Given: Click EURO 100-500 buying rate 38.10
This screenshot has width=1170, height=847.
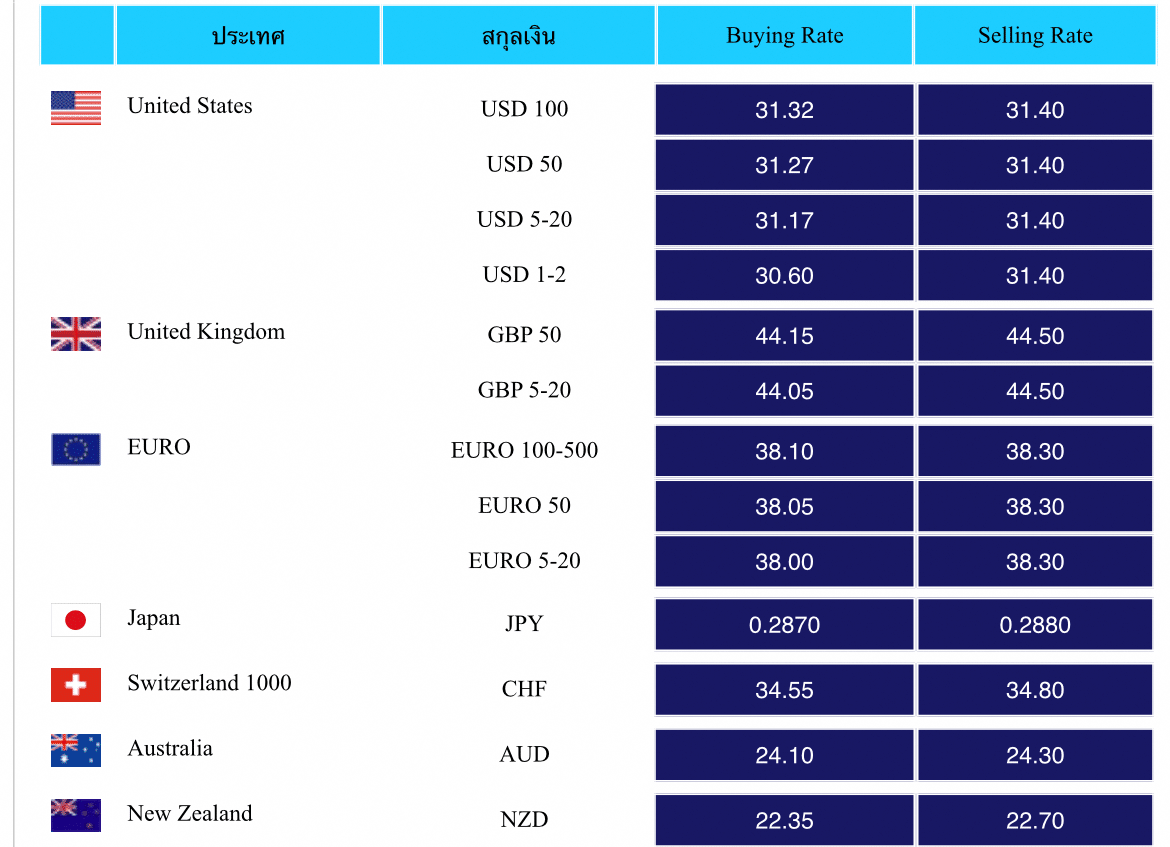Looking at the screenshot, I should (784, 452).
